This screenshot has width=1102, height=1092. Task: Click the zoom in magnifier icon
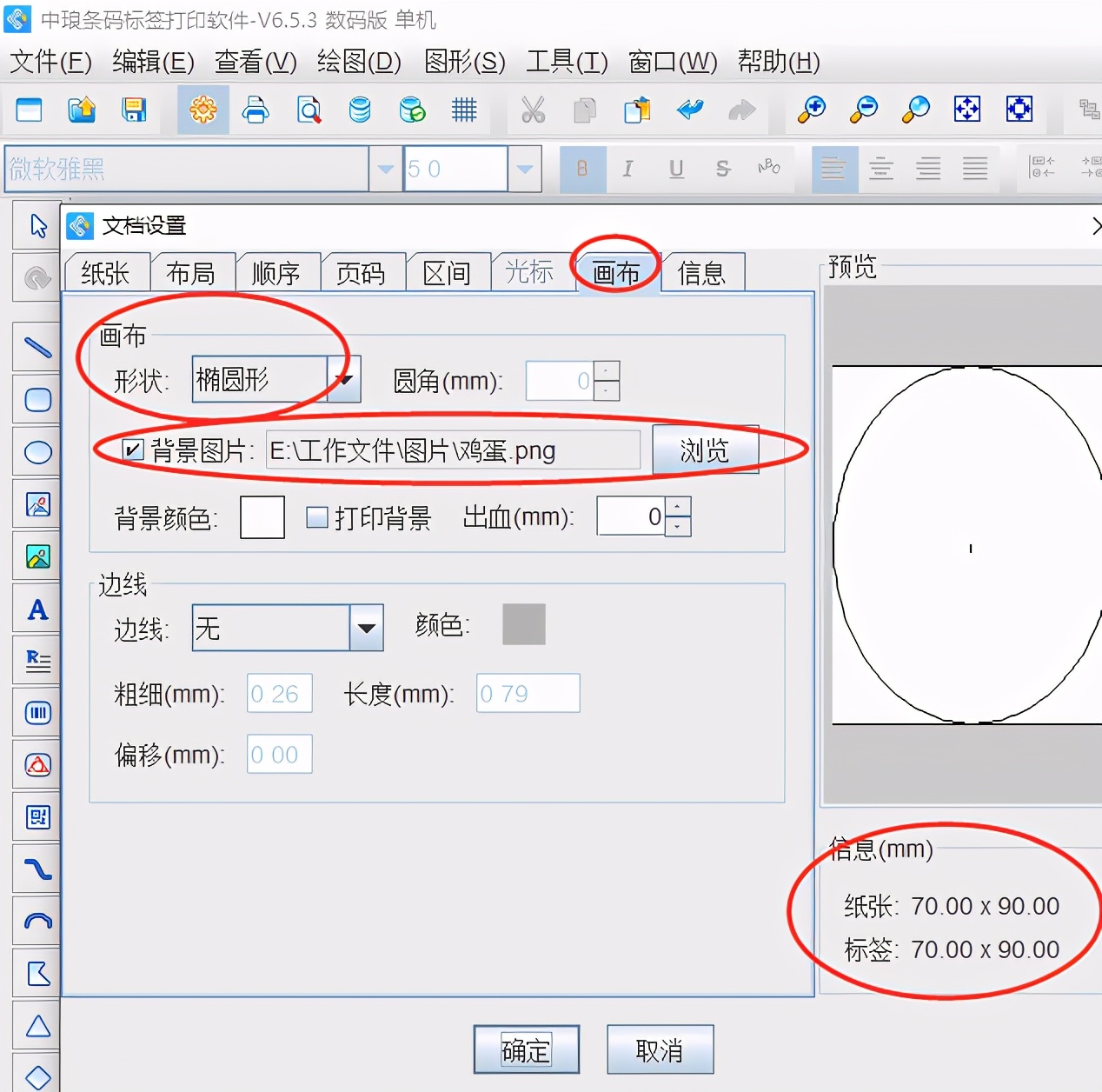[811, 110]
